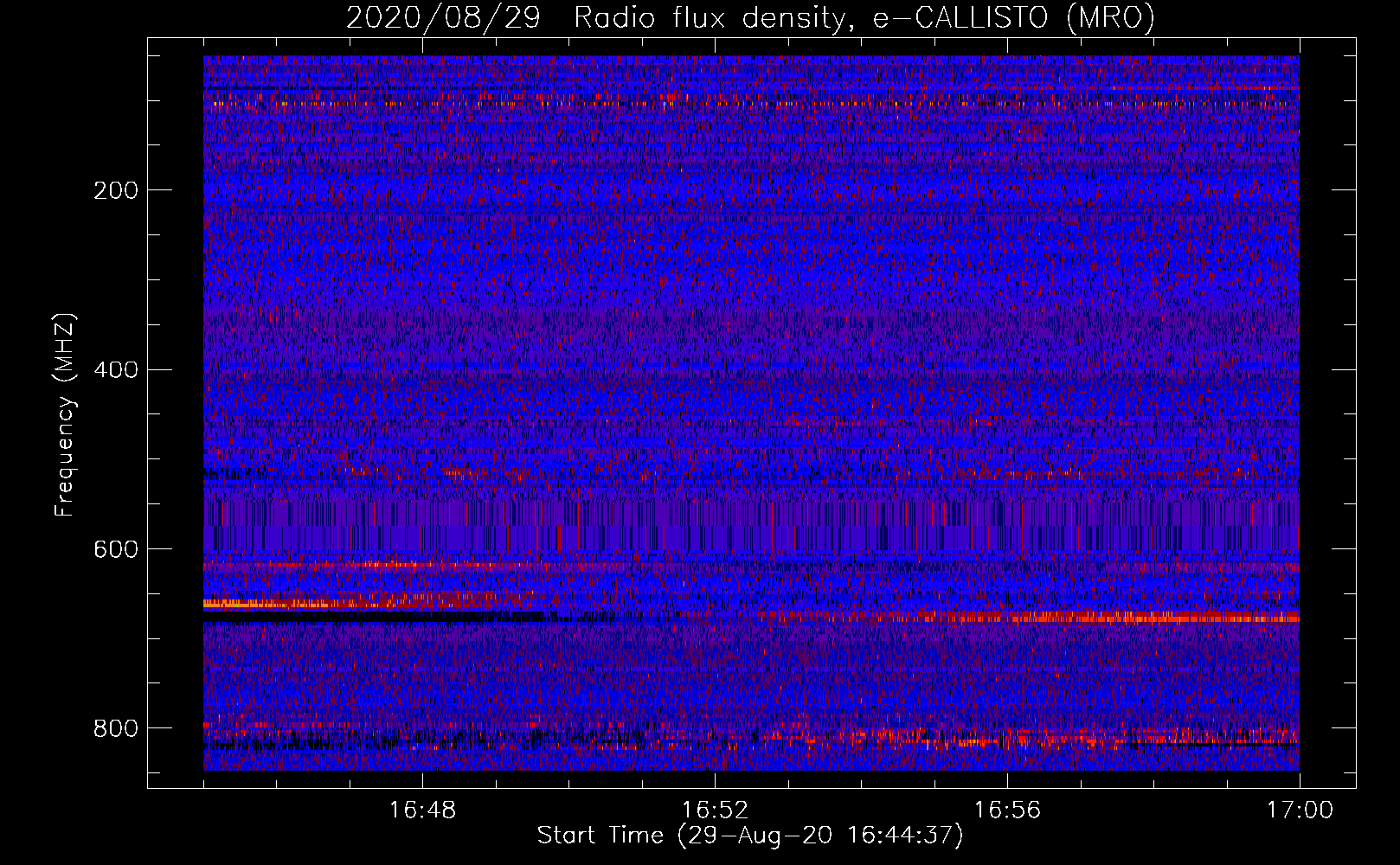Click the 16:56 time tick label
This screenshot has width=1400, height=865.
pyautogui.click(x=1007, y=811)
